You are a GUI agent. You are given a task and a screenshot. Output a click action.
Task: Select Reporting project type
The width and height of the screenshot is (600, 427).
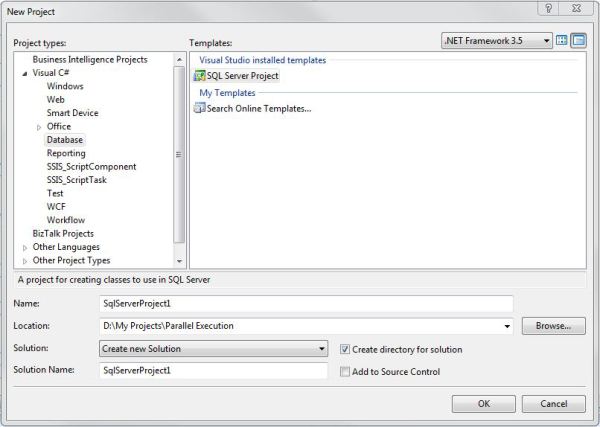coord(66,153)
